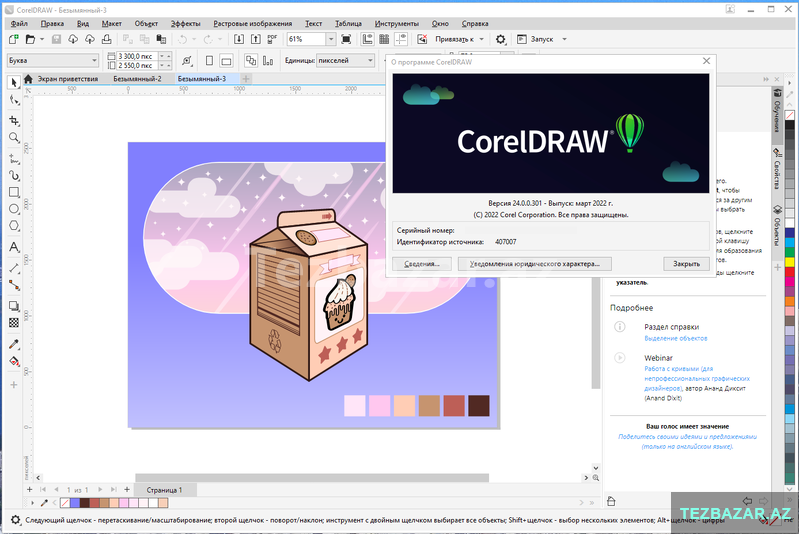This screenshot has width=799, height=534.
Task: Click the Save disk icon
Action: point(57,39)
